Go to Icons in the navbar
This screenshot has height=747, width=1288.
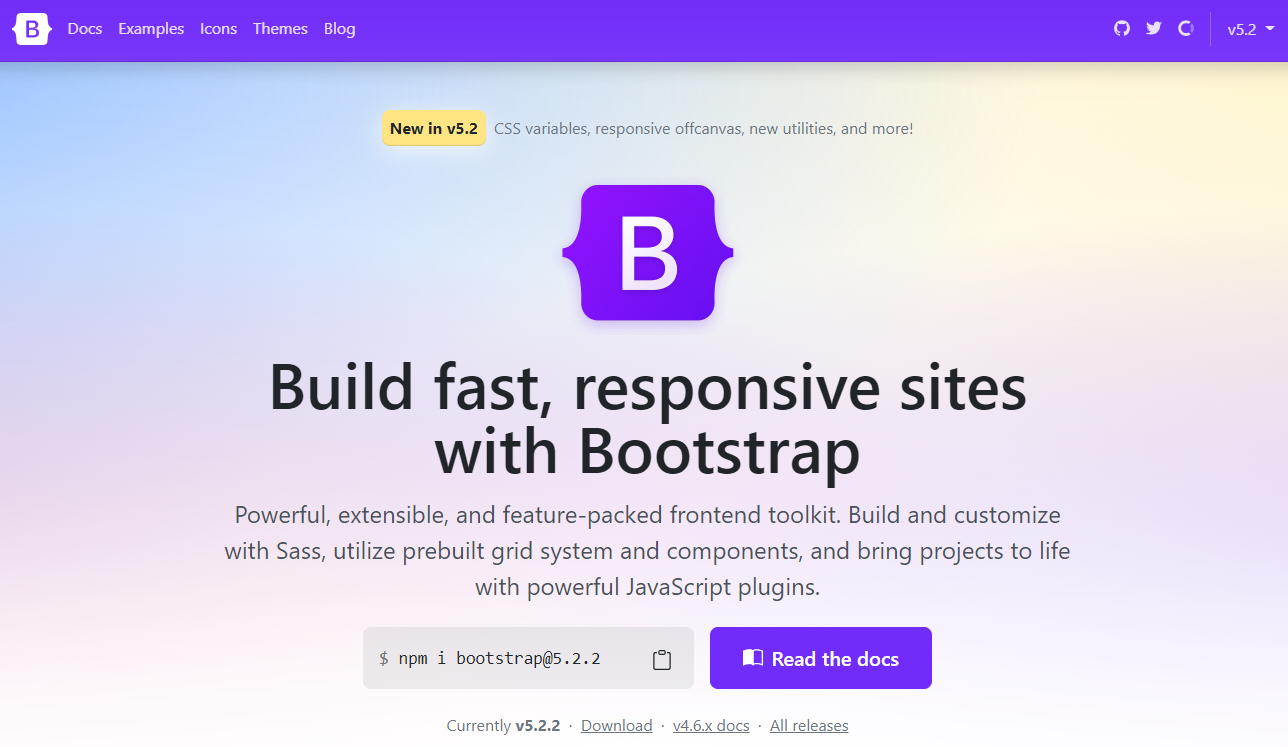[x=218, y=29]
